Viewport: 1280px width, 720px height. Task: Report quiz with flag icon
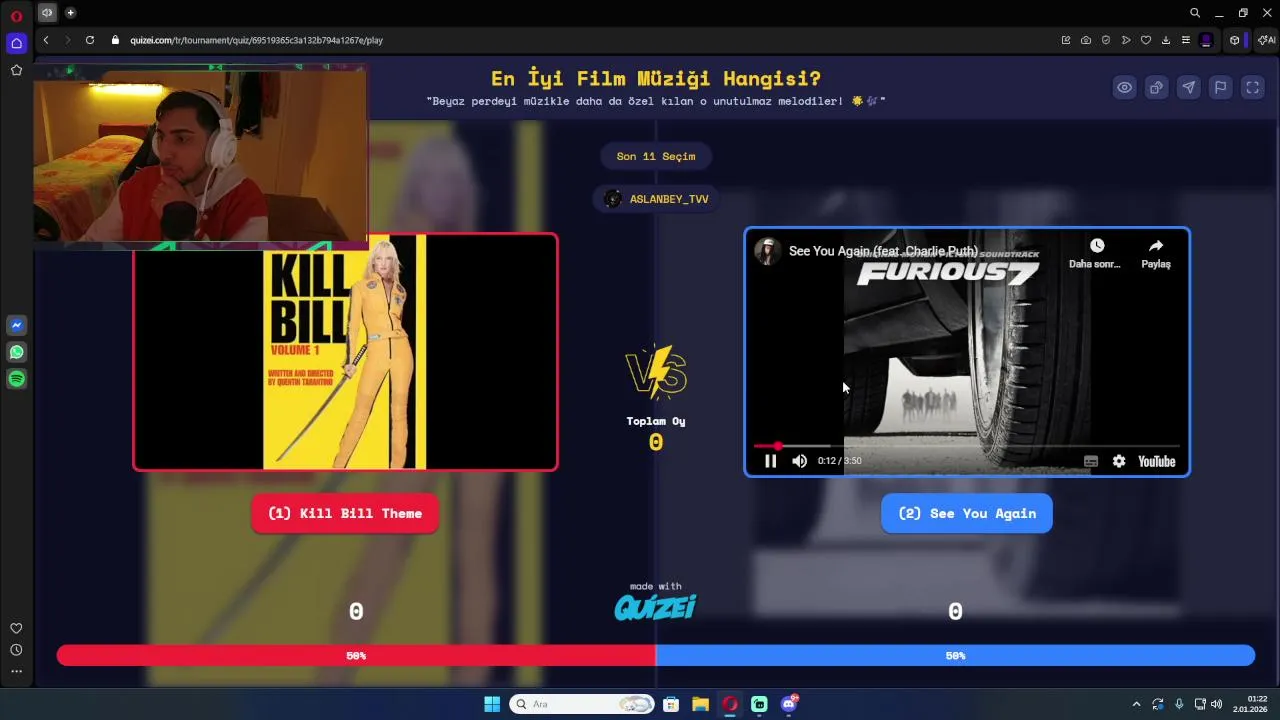tap(1220, 87)
